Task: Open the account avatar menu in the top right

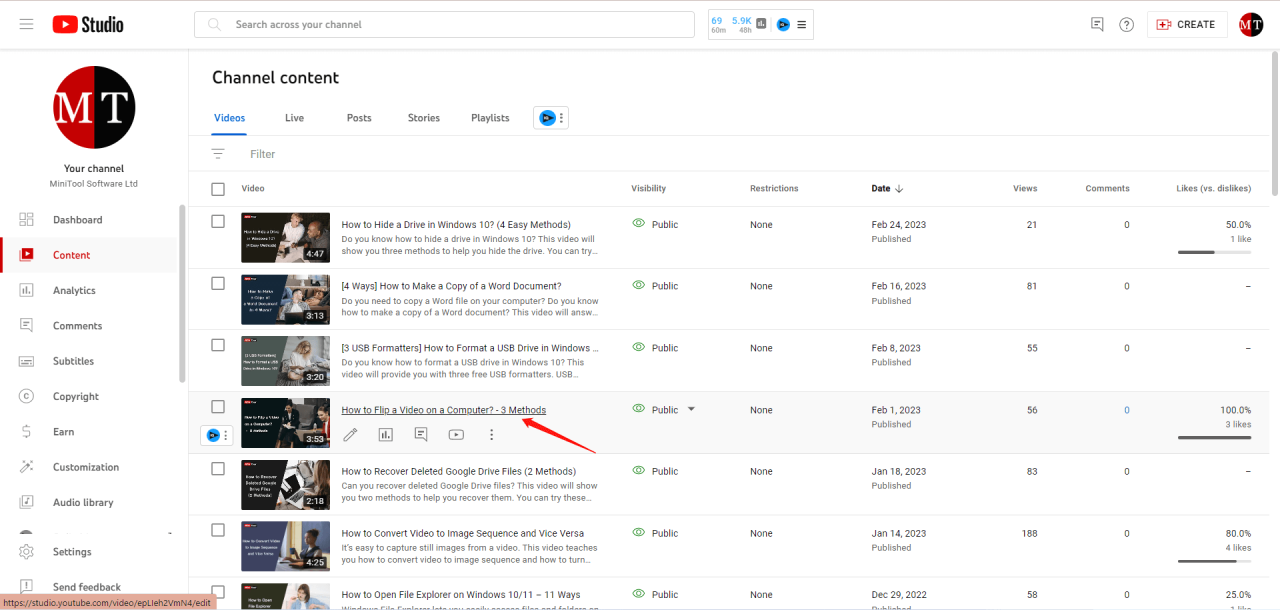Action: (x=1251, y=25)
